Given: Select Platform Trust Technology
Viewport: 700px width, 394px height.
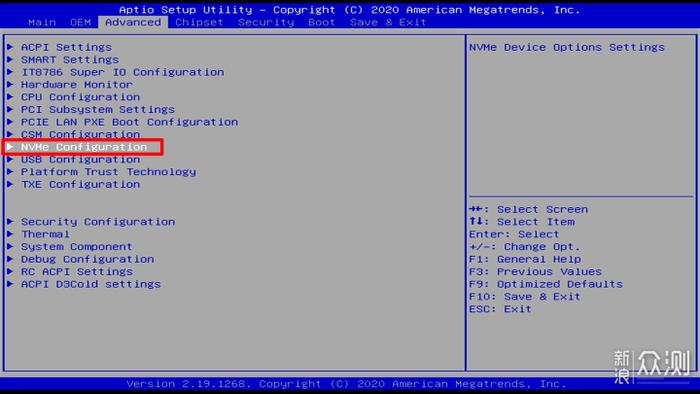Looking at the screenshot, I should click(x=108, y=172).
